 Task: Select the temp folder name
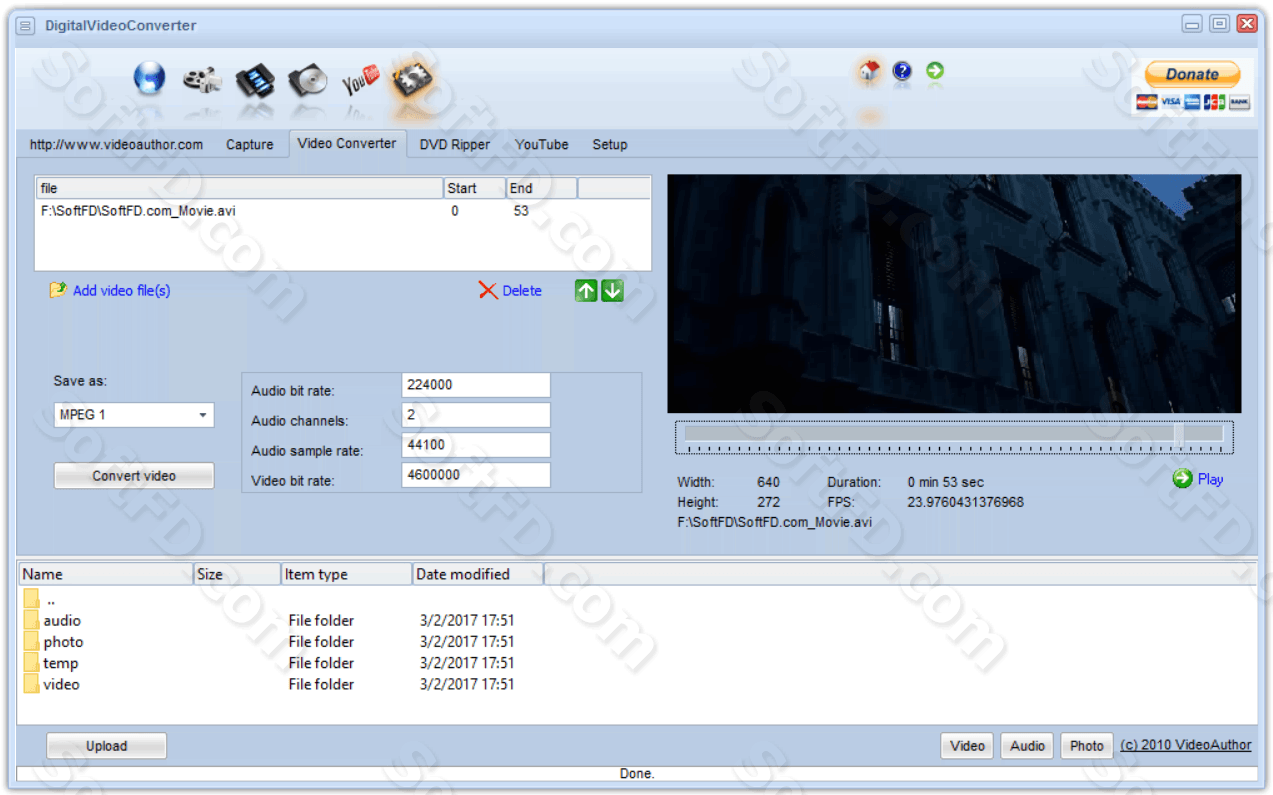click(x=60, y=663)
